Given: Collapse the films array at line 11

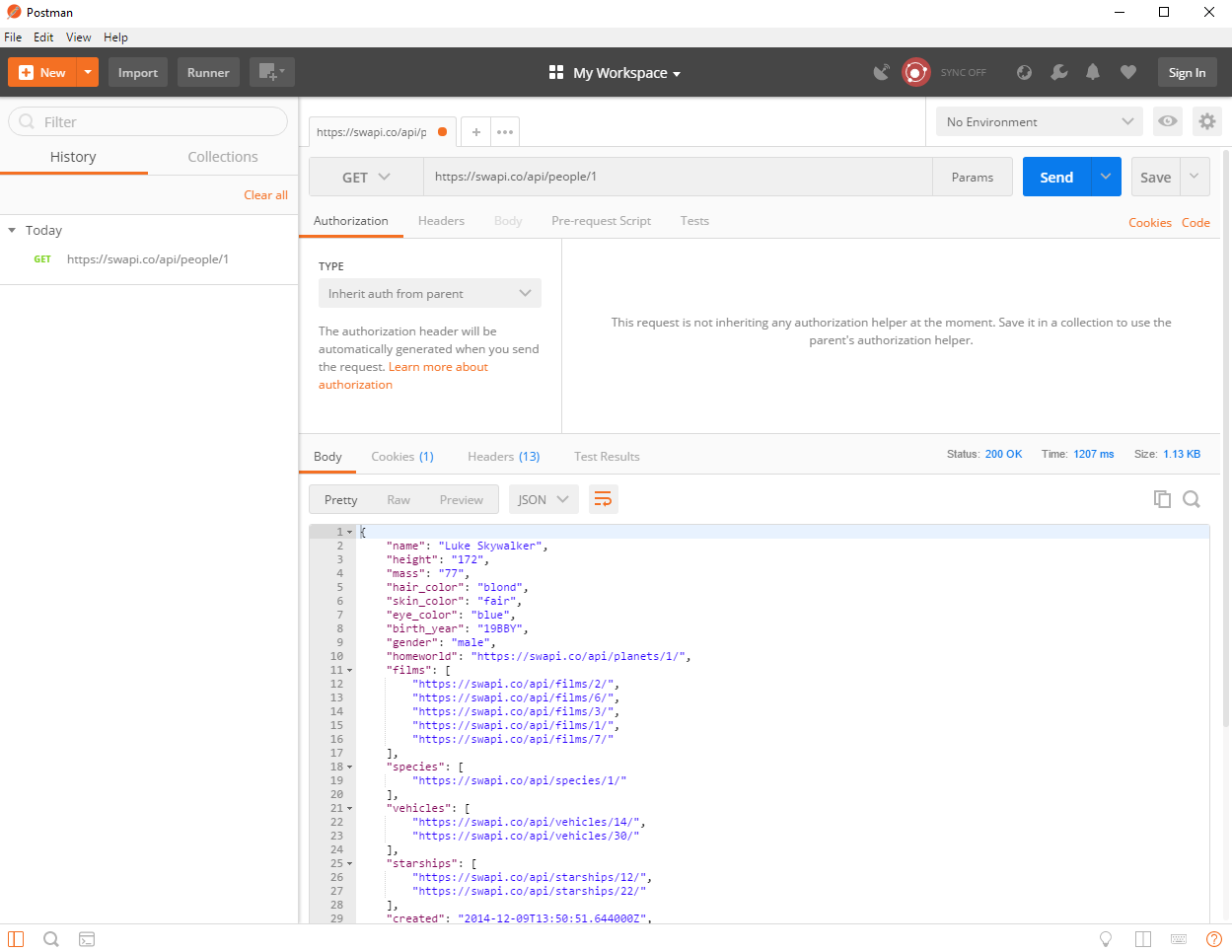Looking at the screenshot, I should tap(349, 671).
